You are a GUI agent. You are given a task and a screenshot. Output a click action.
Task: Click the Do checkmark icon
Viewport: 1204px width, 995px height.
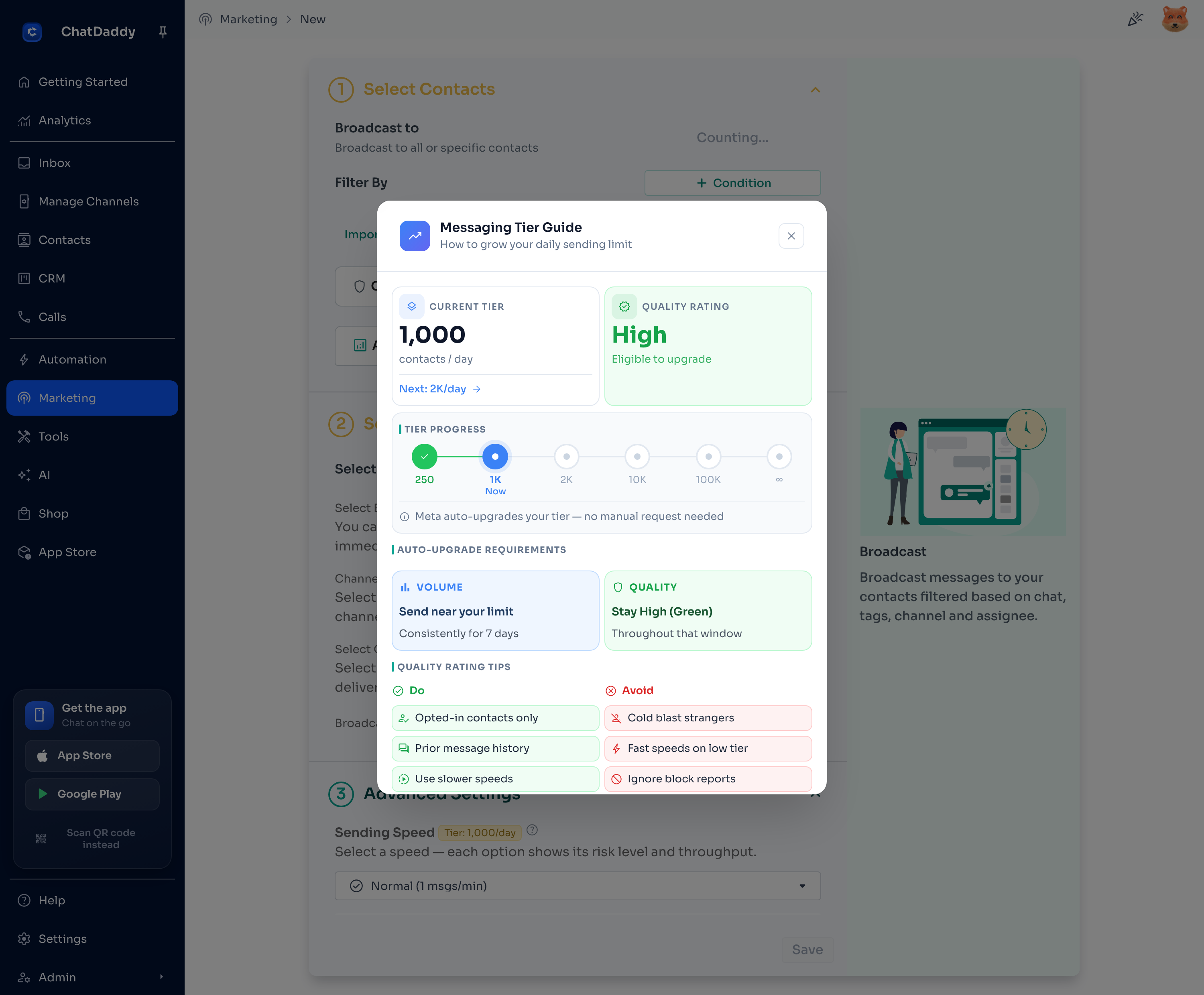[398, 690]
